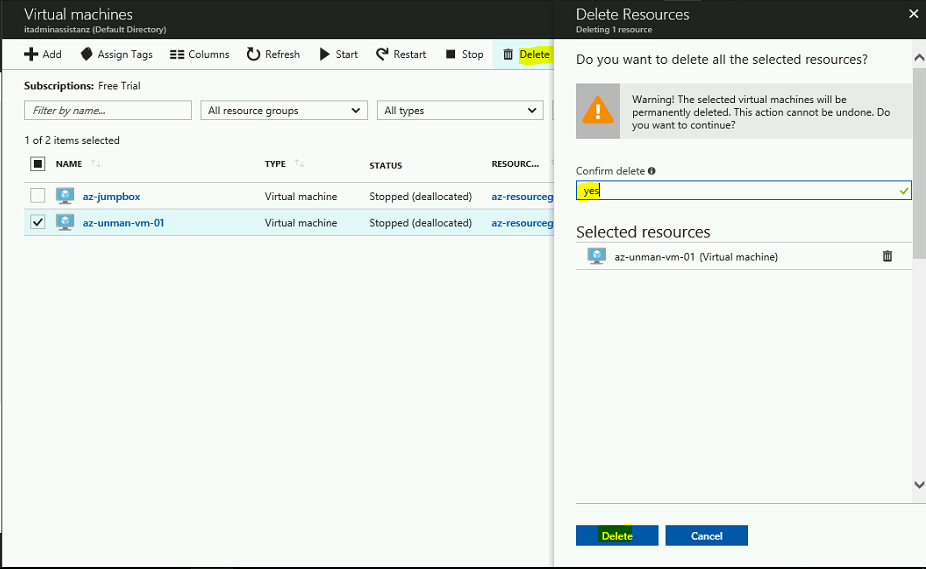The height and width of the screenshot is (569, 926).
Task: Click Start in the toolbar
Action: [x=339, y=54]
